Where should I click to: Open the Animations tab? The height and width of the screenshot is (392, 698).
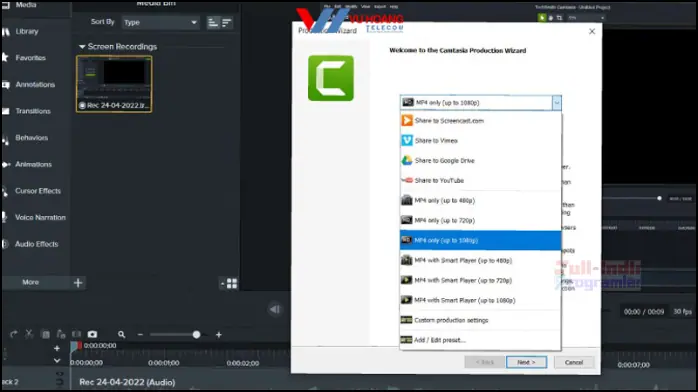(33, 165)
